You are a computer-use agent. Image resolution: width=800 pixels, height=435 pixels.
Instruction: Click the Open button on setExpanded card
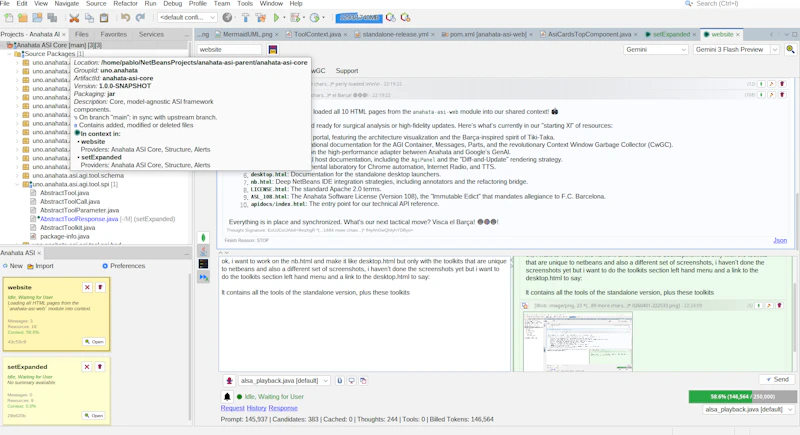point(94,416)
